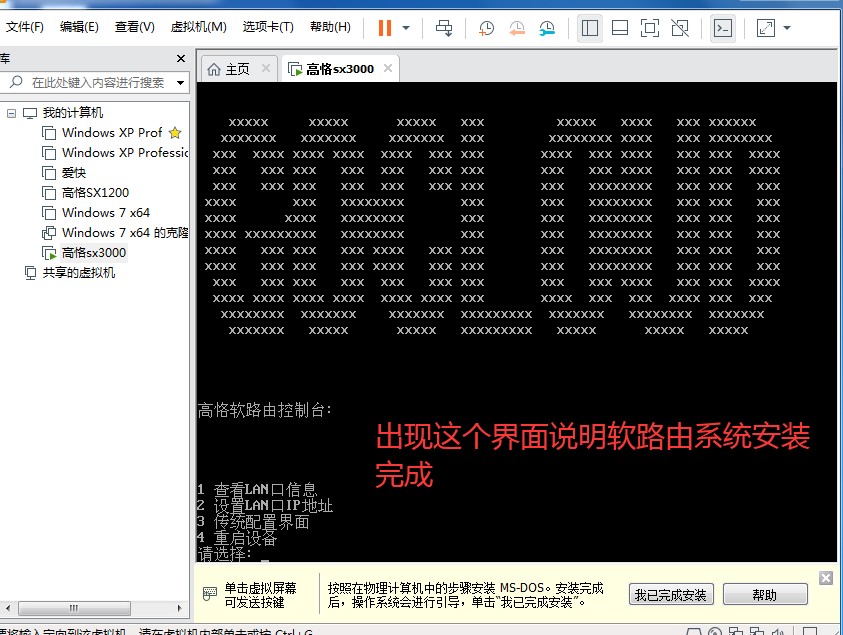The height and width of the screenshot is (635, 843).
Task: Click the favorite star beside Windows XP Prof
Action: point(175,133)
